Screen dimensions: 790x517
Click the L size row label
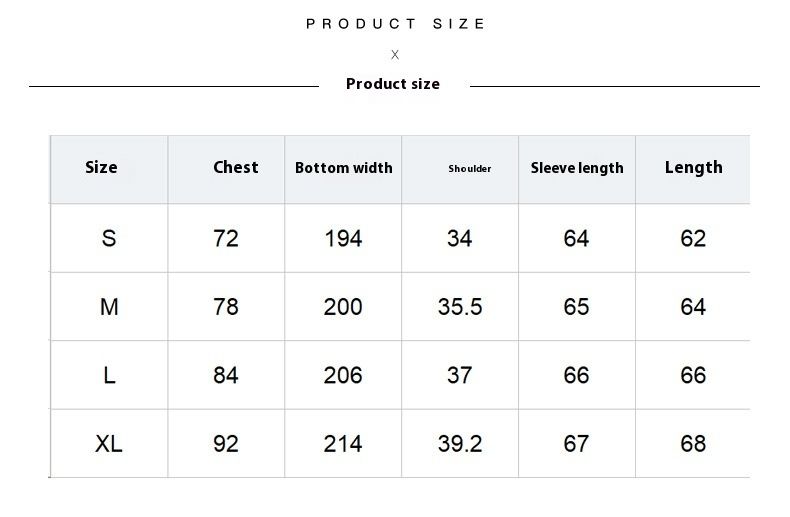[109, 375]
